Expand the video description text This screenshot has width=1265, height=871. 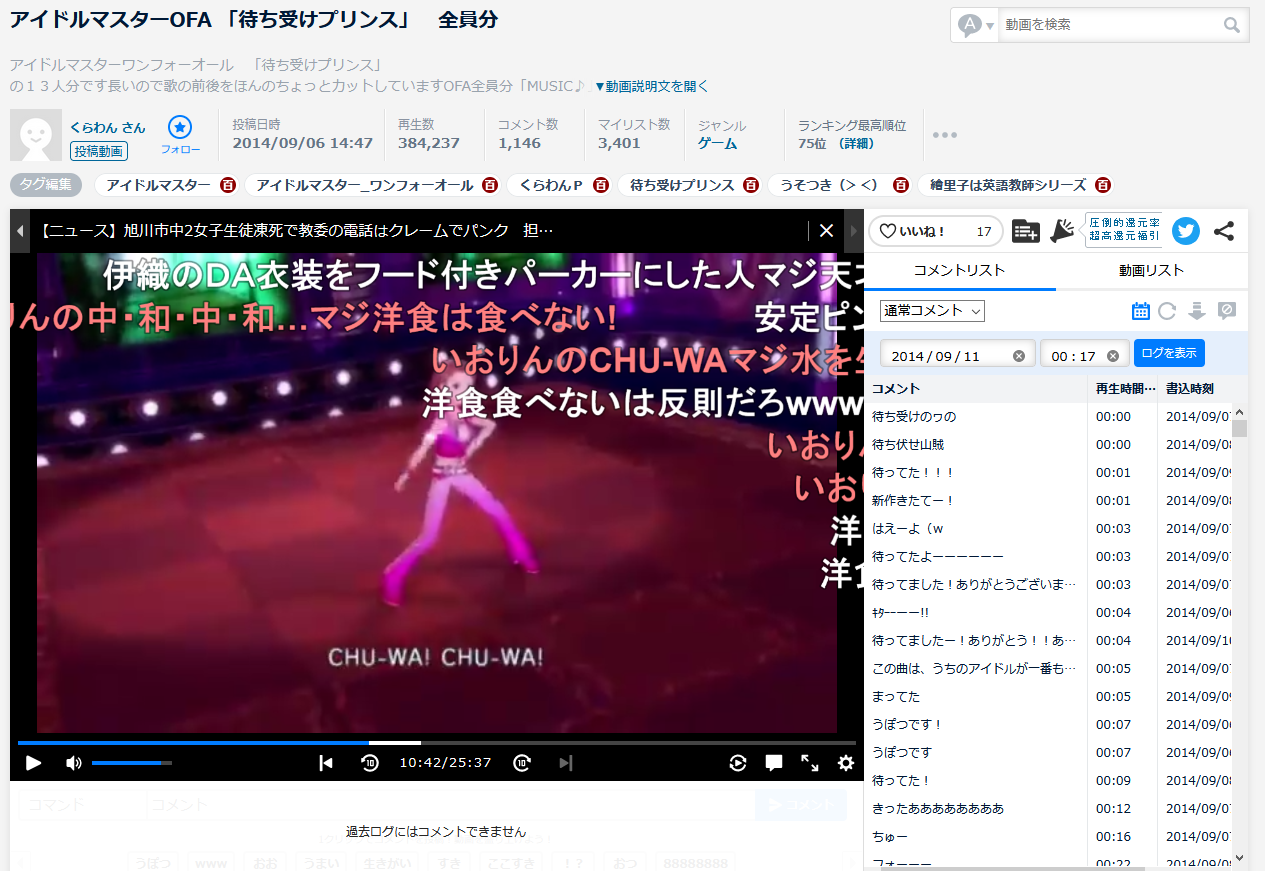pos(652,87)
